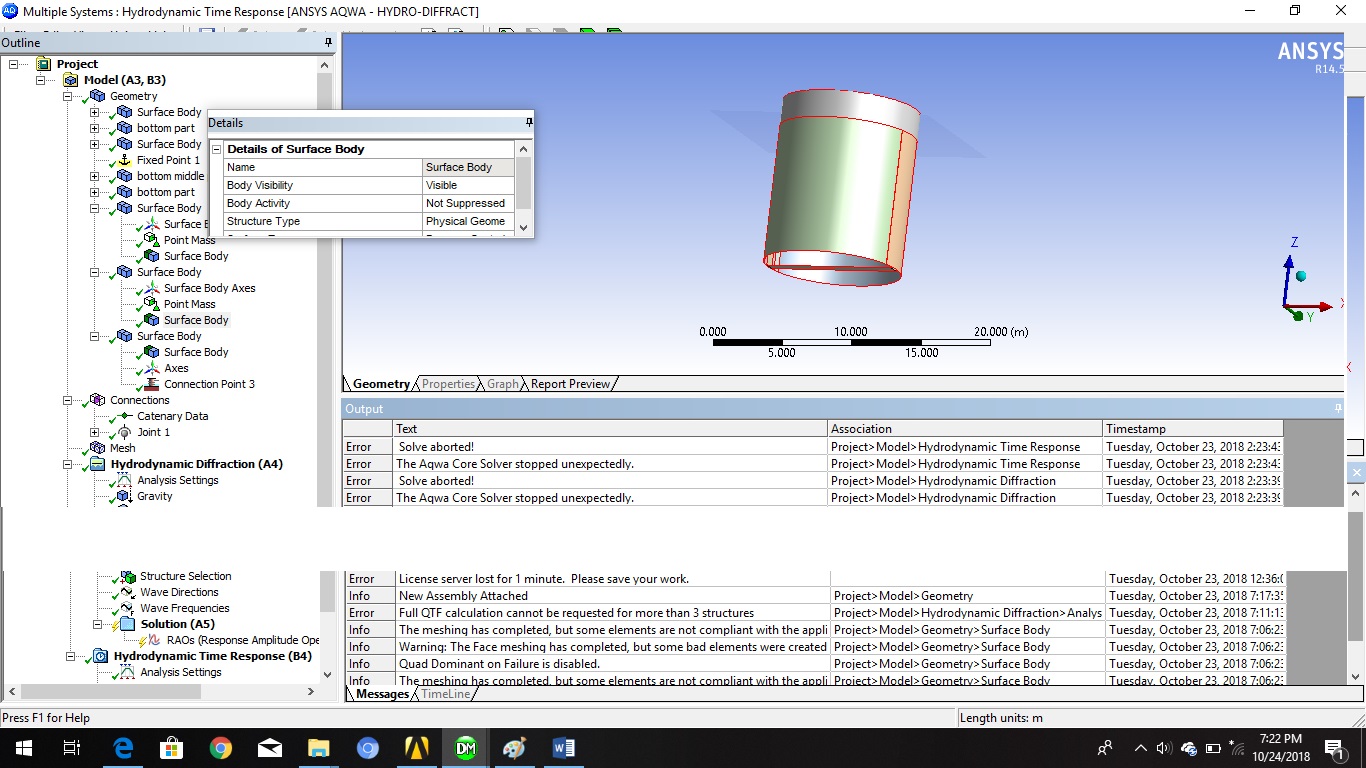1366x768 pixels.
Task: Click the Details panel scroll down arrow
Action: (523, 228)
